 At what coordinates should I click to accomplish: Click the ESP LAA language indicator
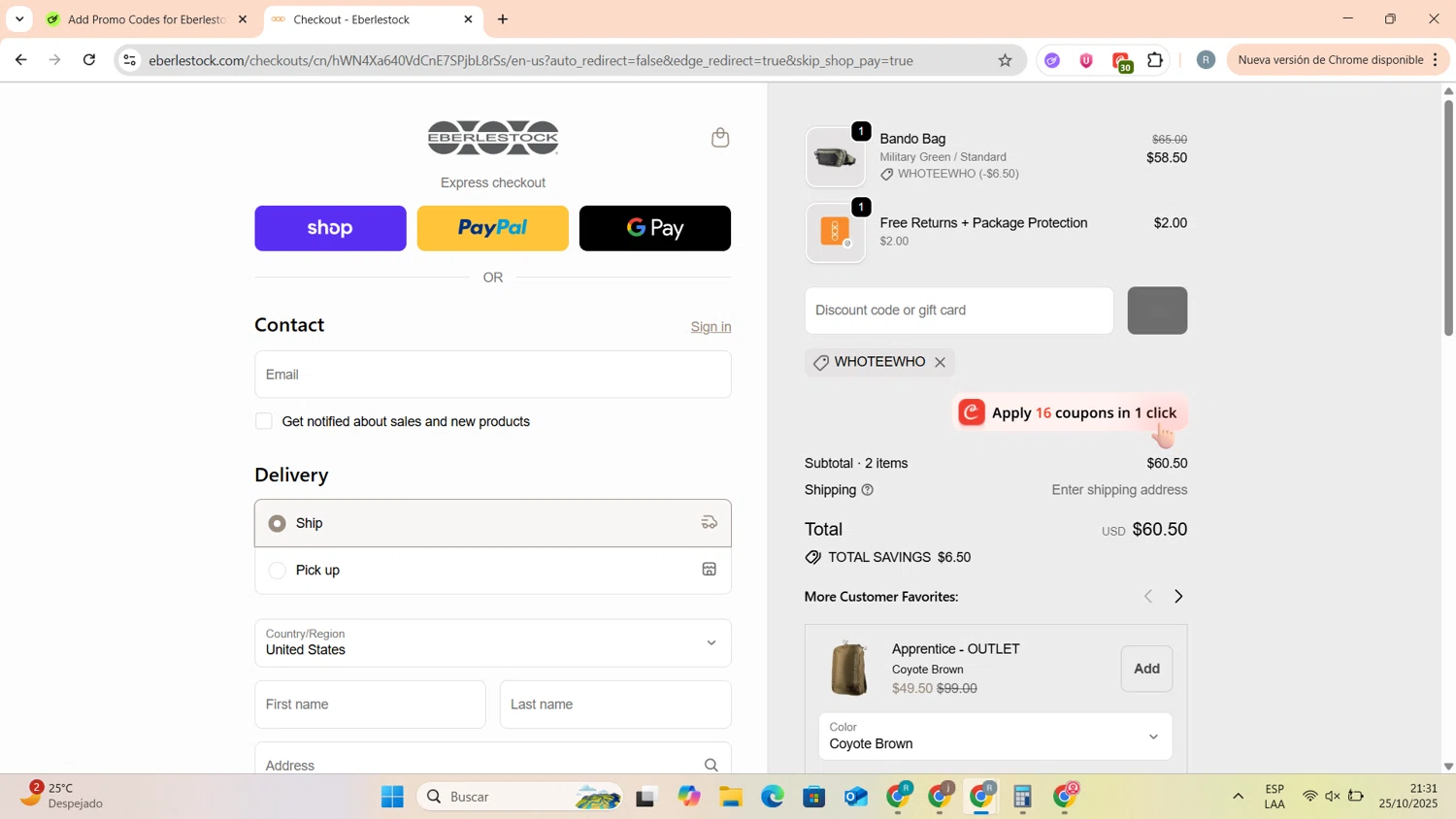coord(1274,797)
